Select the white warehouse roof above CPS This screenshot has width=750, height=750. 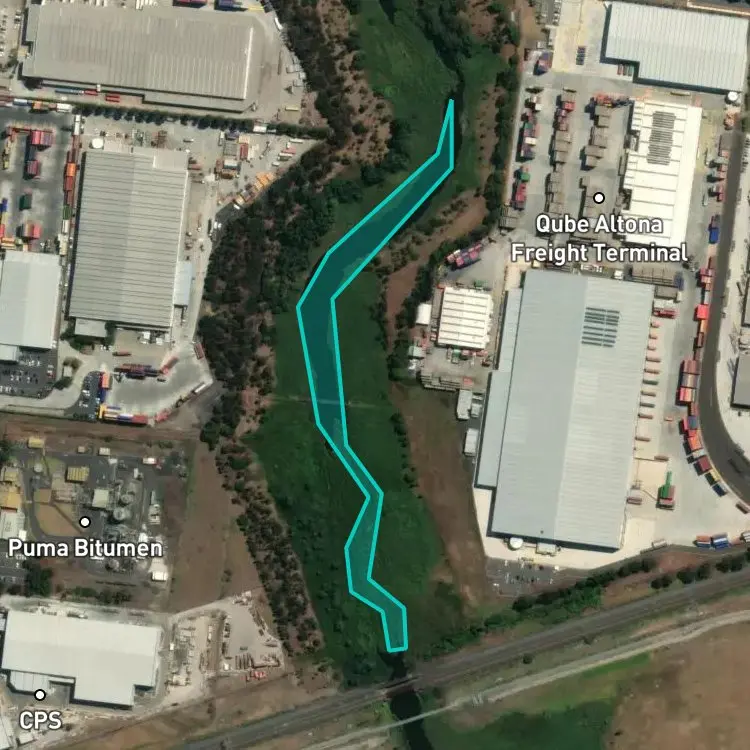[81, 658]
